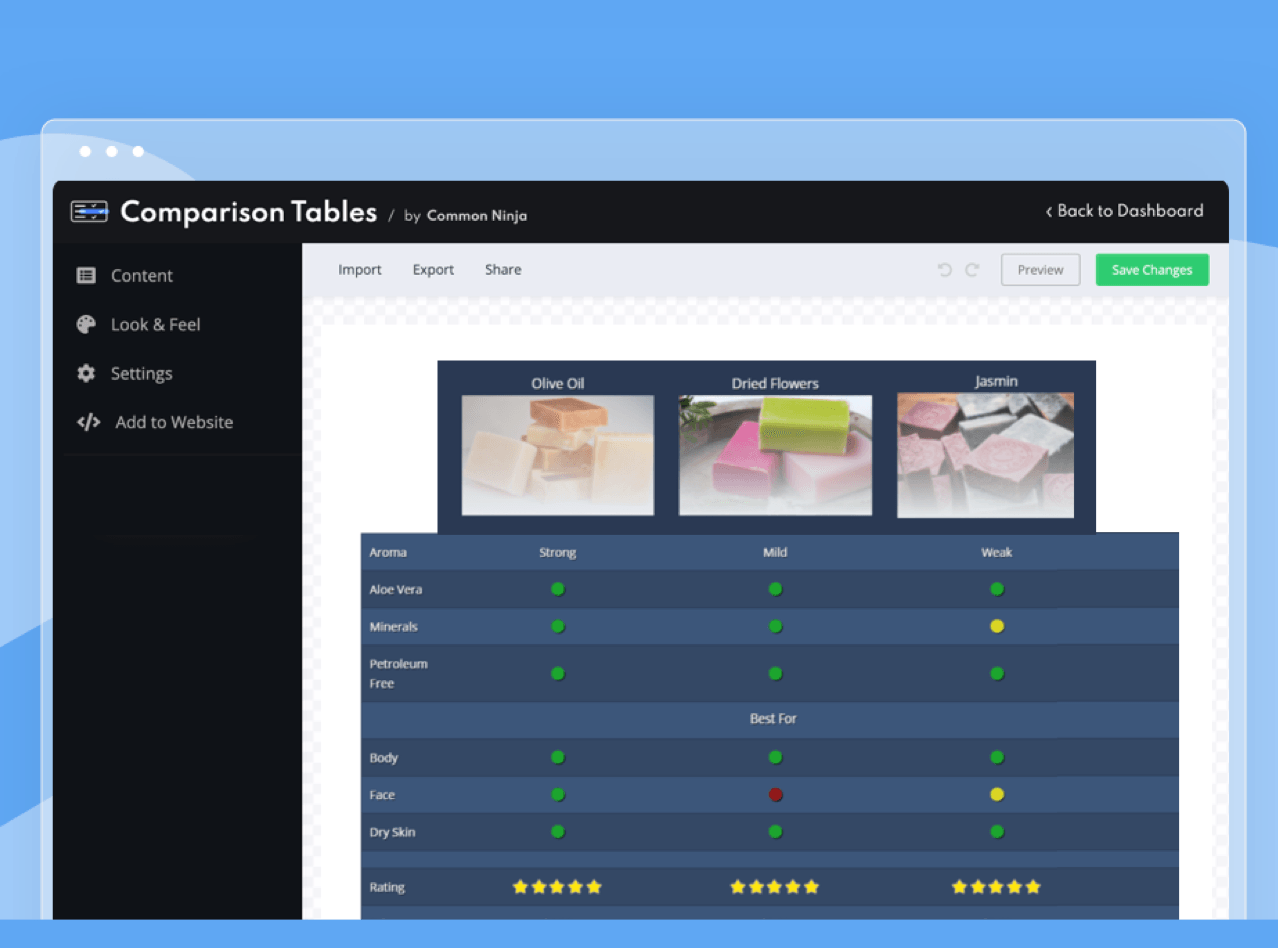Click the Dry Skin row label
1278x948 pixels.
click(392, 832)
